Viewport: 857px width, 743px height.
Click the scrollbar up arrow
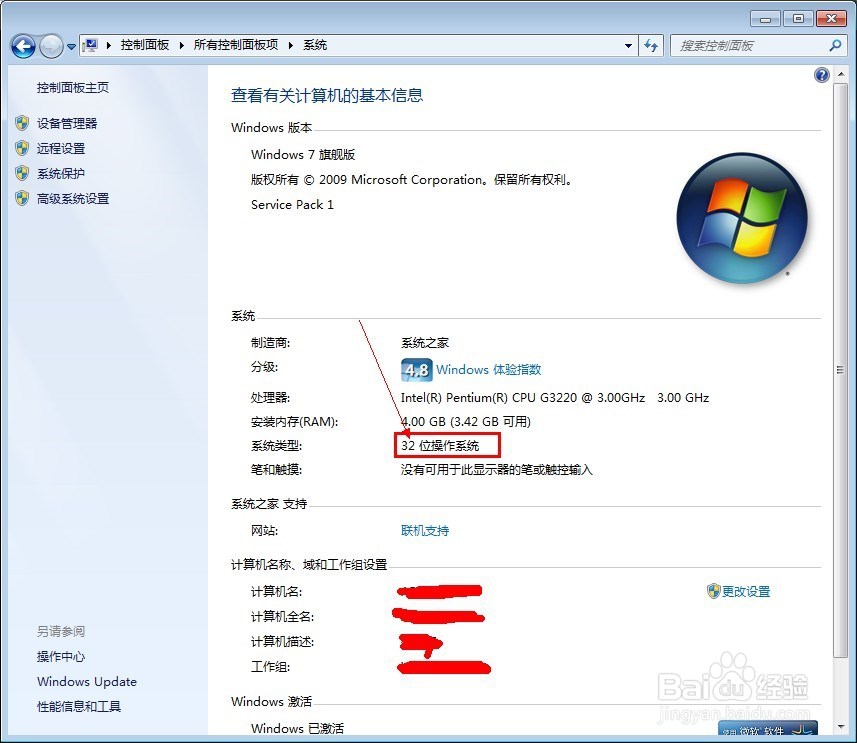click(x=840, y=74)
